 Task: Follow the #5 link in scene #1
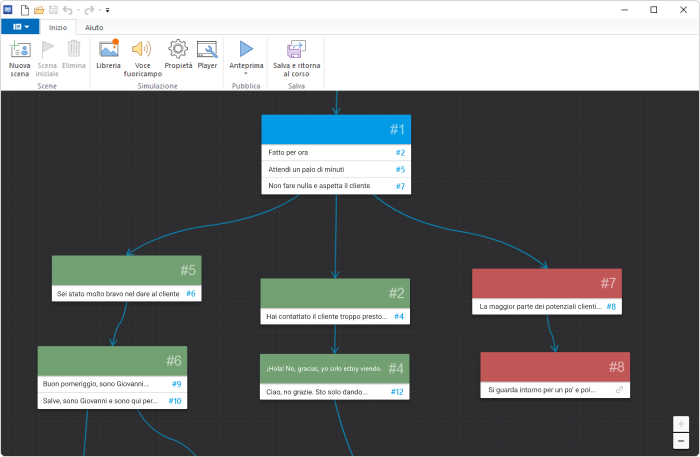(400, 170)
